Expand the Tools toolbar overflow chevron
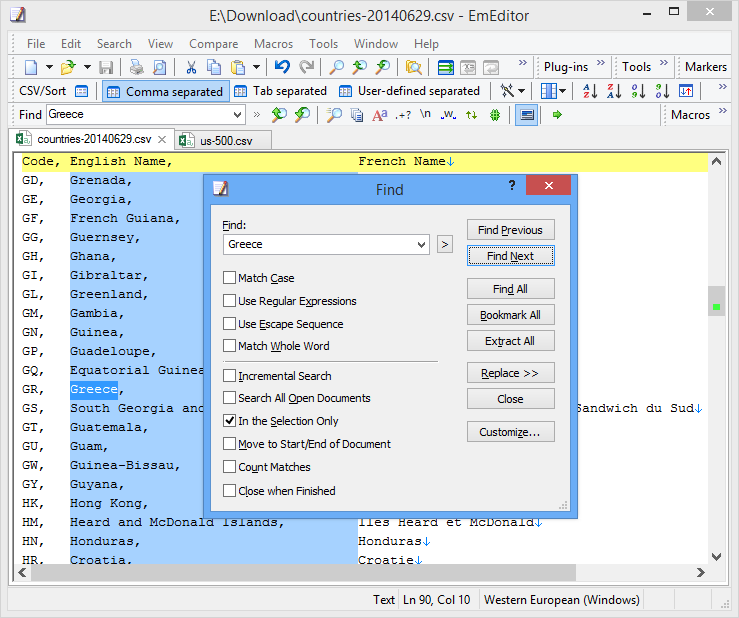The width and height of the screenshot is (739, 618). tap(664, 62)
